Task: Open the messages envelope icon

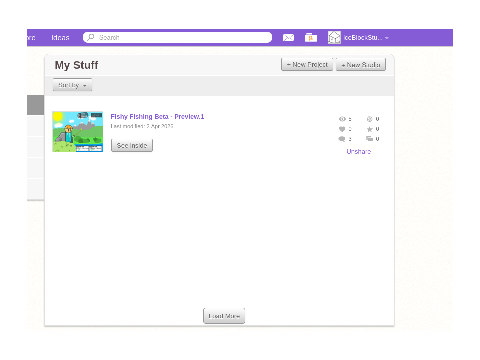Action: coord(288,38)
